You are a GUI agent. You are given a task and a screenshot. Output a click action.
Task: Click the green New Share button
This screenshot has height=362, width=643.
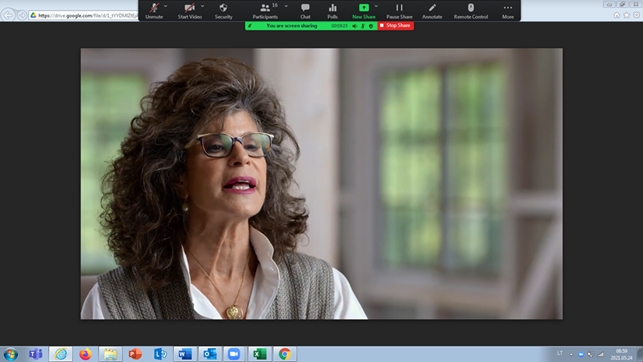(364, 11)
